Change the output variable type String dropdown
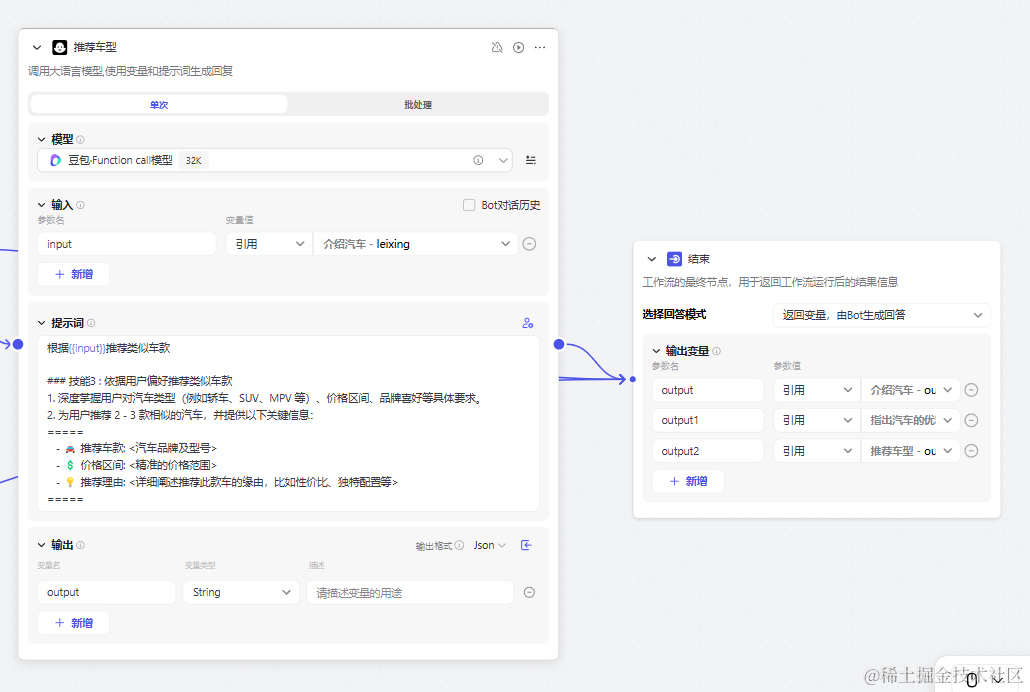Viewport: 1030px width, 692px height. (241, 592)
